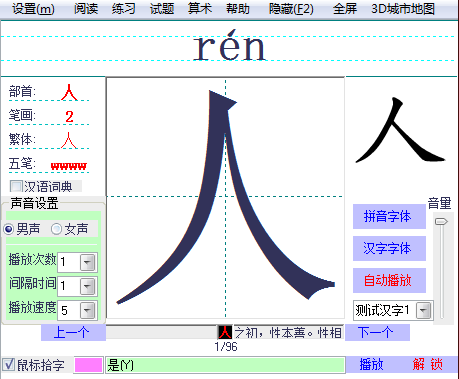Click the green 是(Y) field
The height and width of the screenshot is (379, 459).
225,365
